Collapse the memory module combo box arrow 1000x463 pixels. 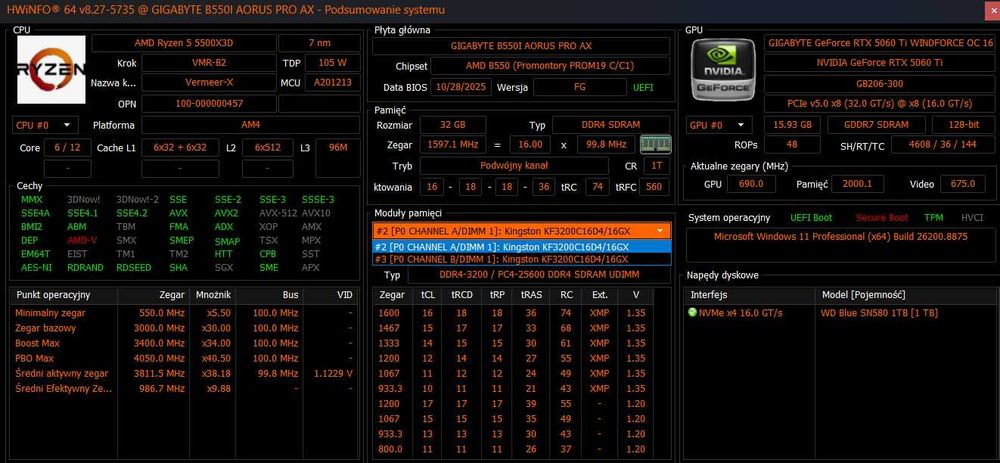[x=659, y=231]
